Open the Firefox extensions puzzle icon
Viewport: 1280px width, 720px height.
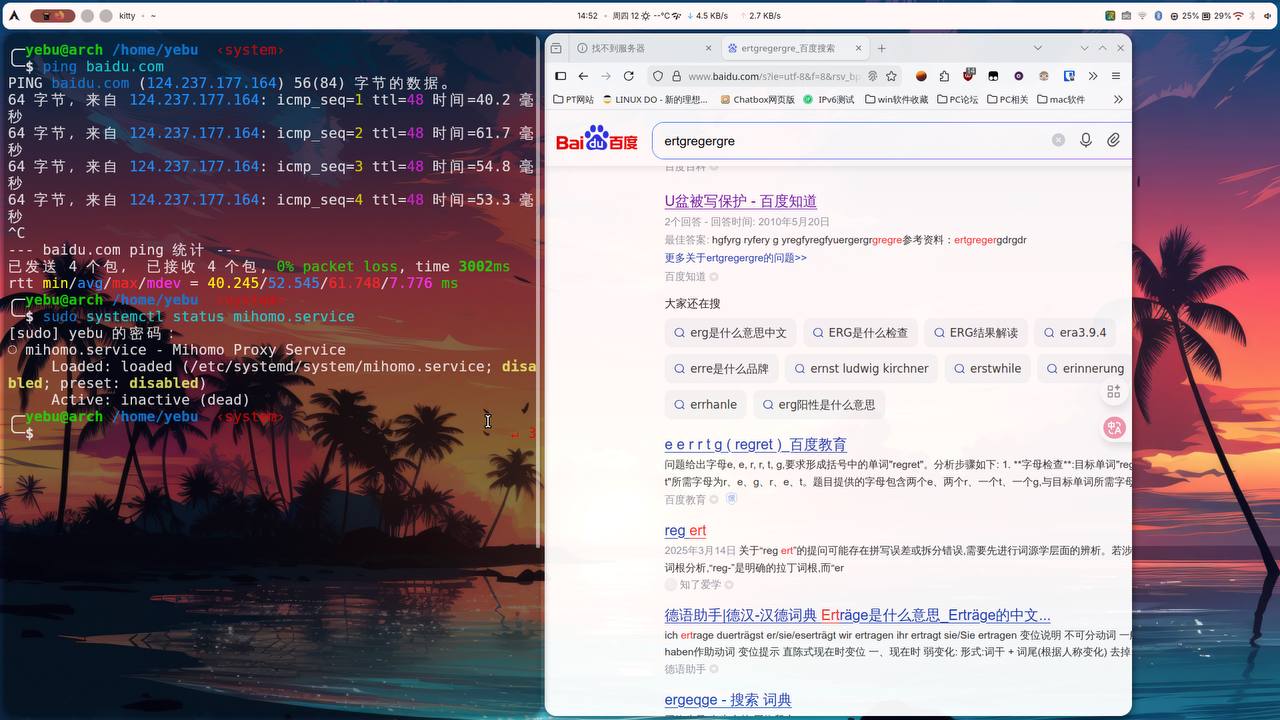[x=944, y=76]
